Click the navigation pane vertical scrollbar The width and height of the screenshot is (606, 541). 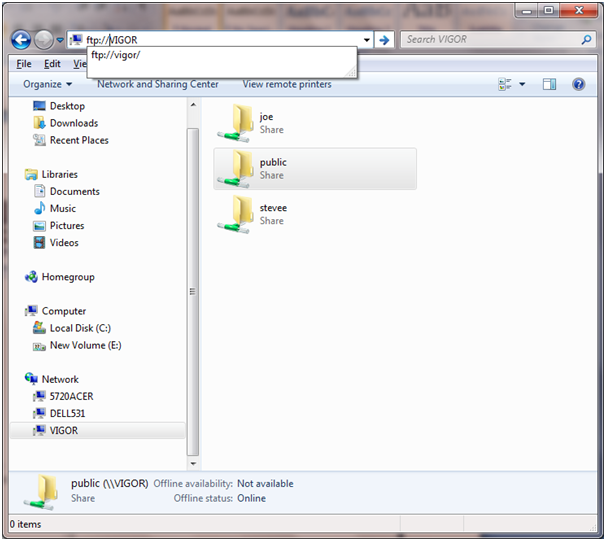[x=192, y=290]
